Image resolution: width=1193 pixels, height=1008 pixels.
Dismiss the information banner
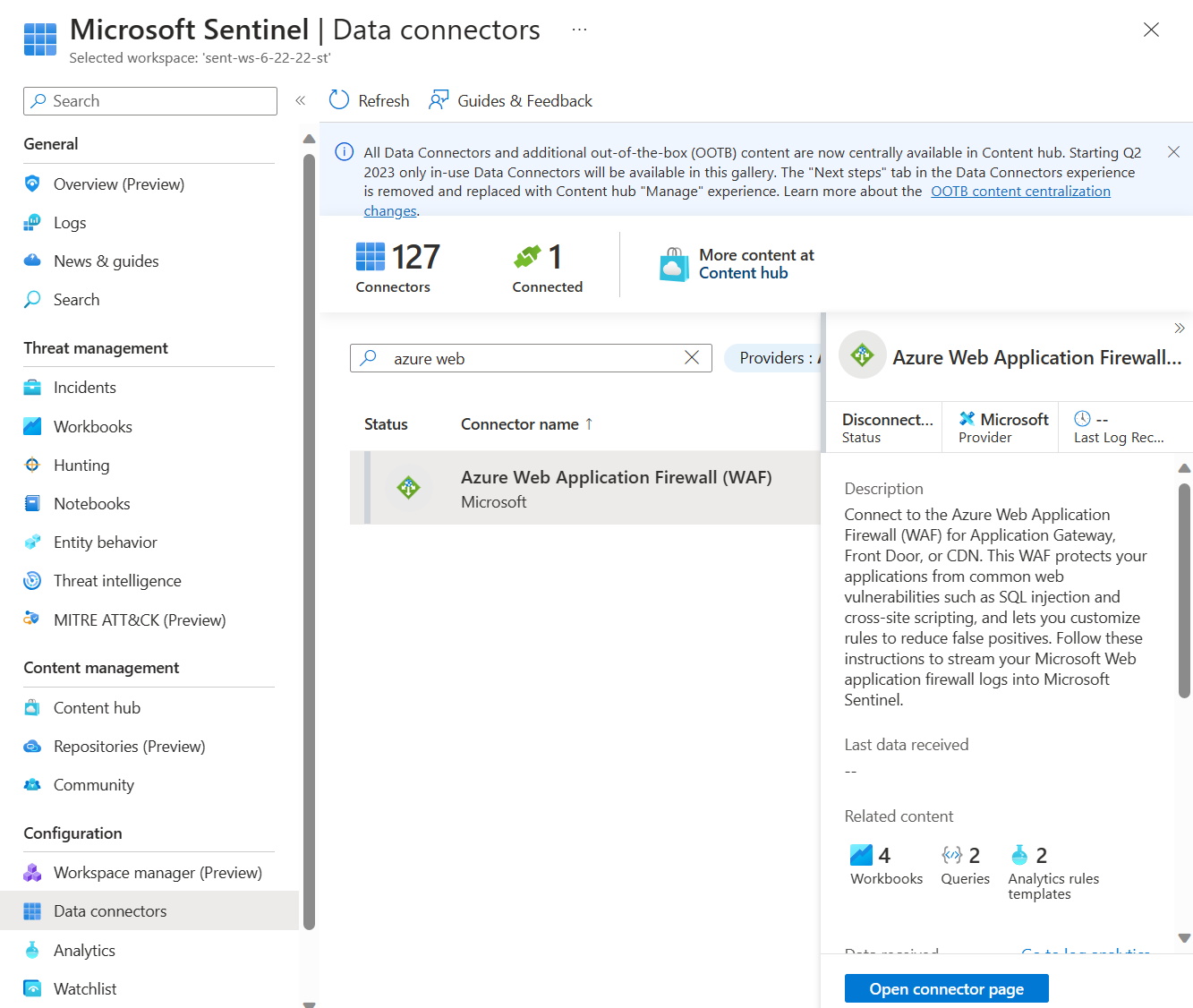1173,152
